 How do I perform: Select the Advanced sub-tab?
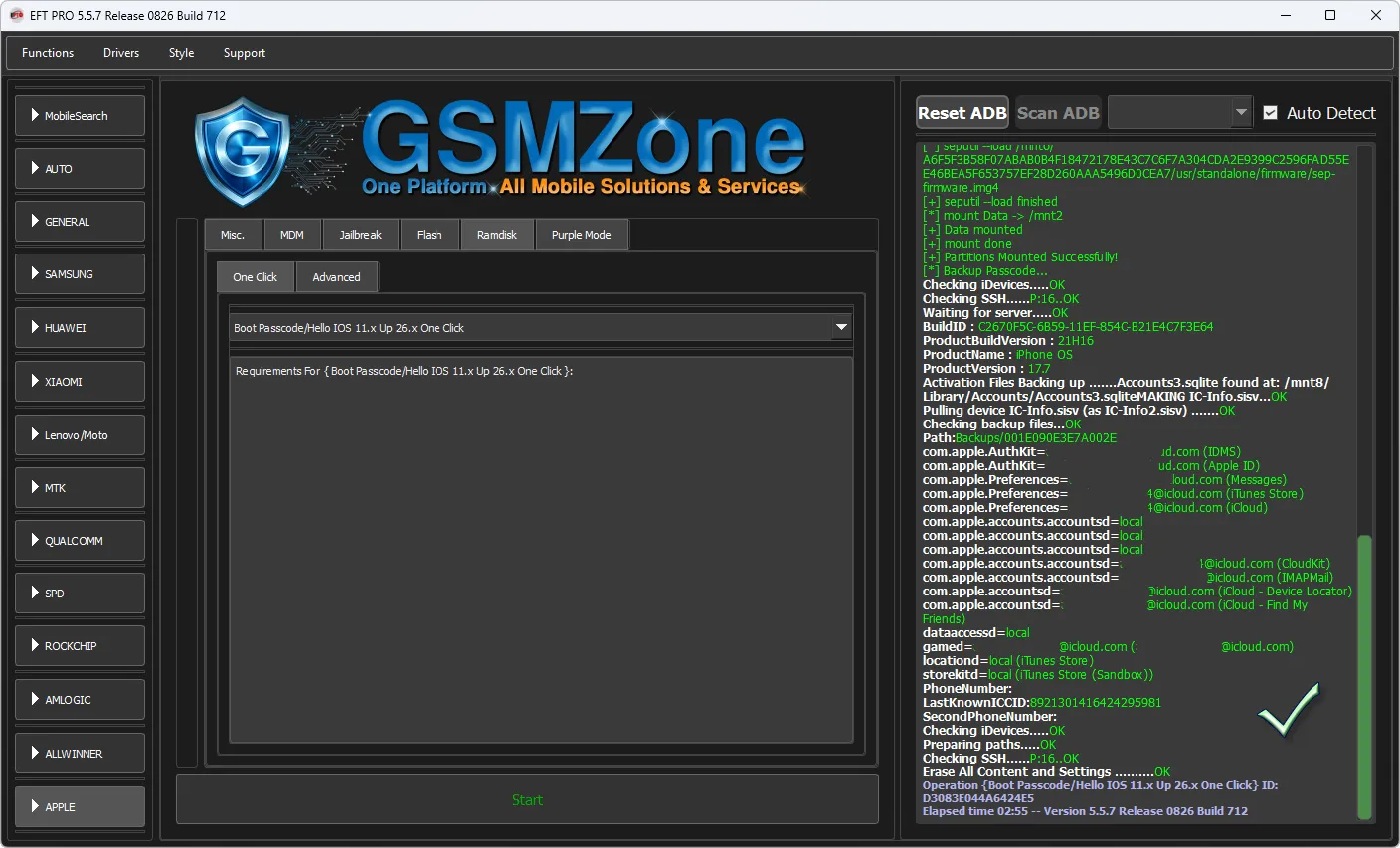coord(337,277)
